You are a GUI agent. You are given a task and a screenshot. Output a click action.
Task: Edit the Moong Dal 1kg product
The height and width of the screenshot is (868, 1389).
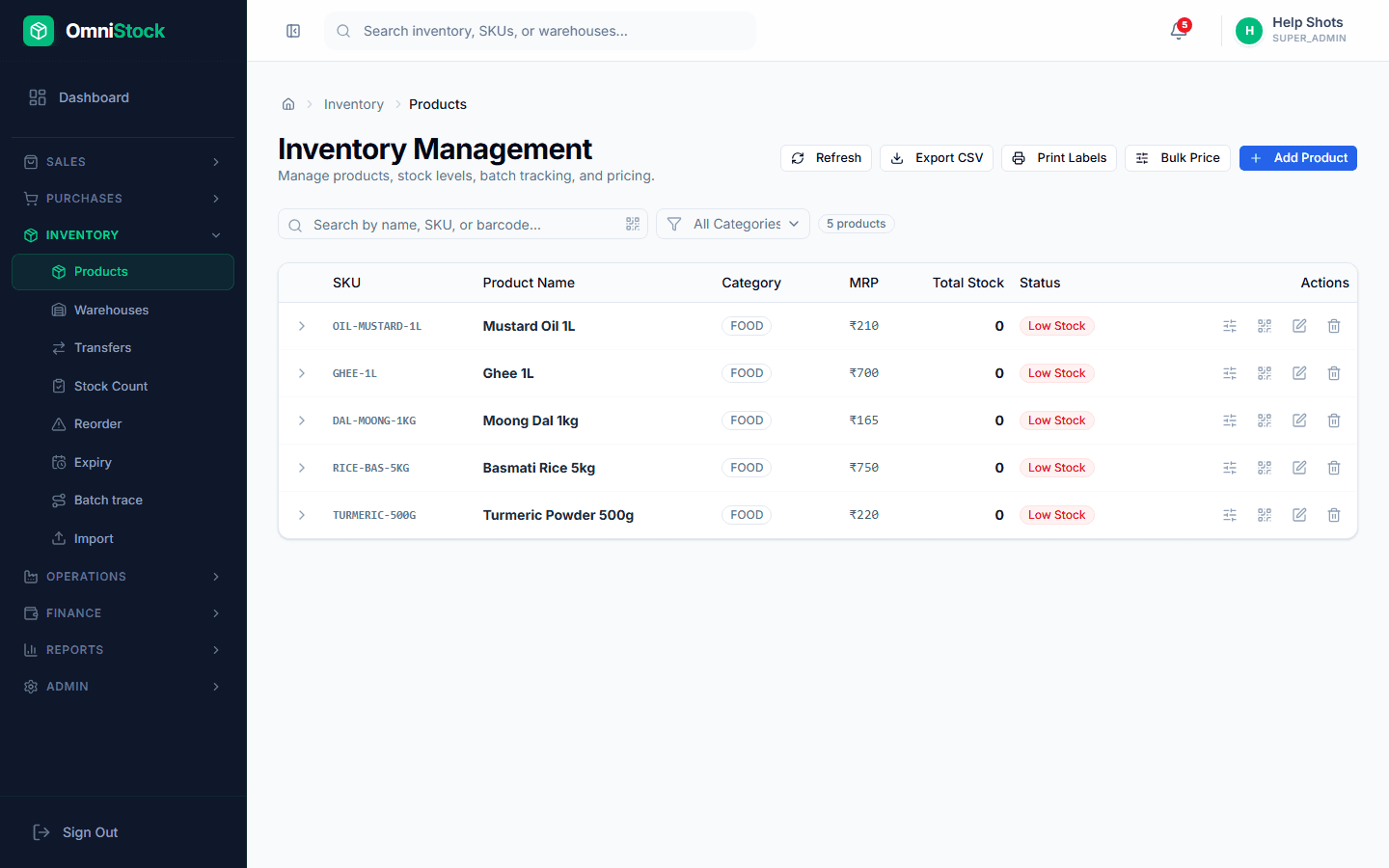1299,420
